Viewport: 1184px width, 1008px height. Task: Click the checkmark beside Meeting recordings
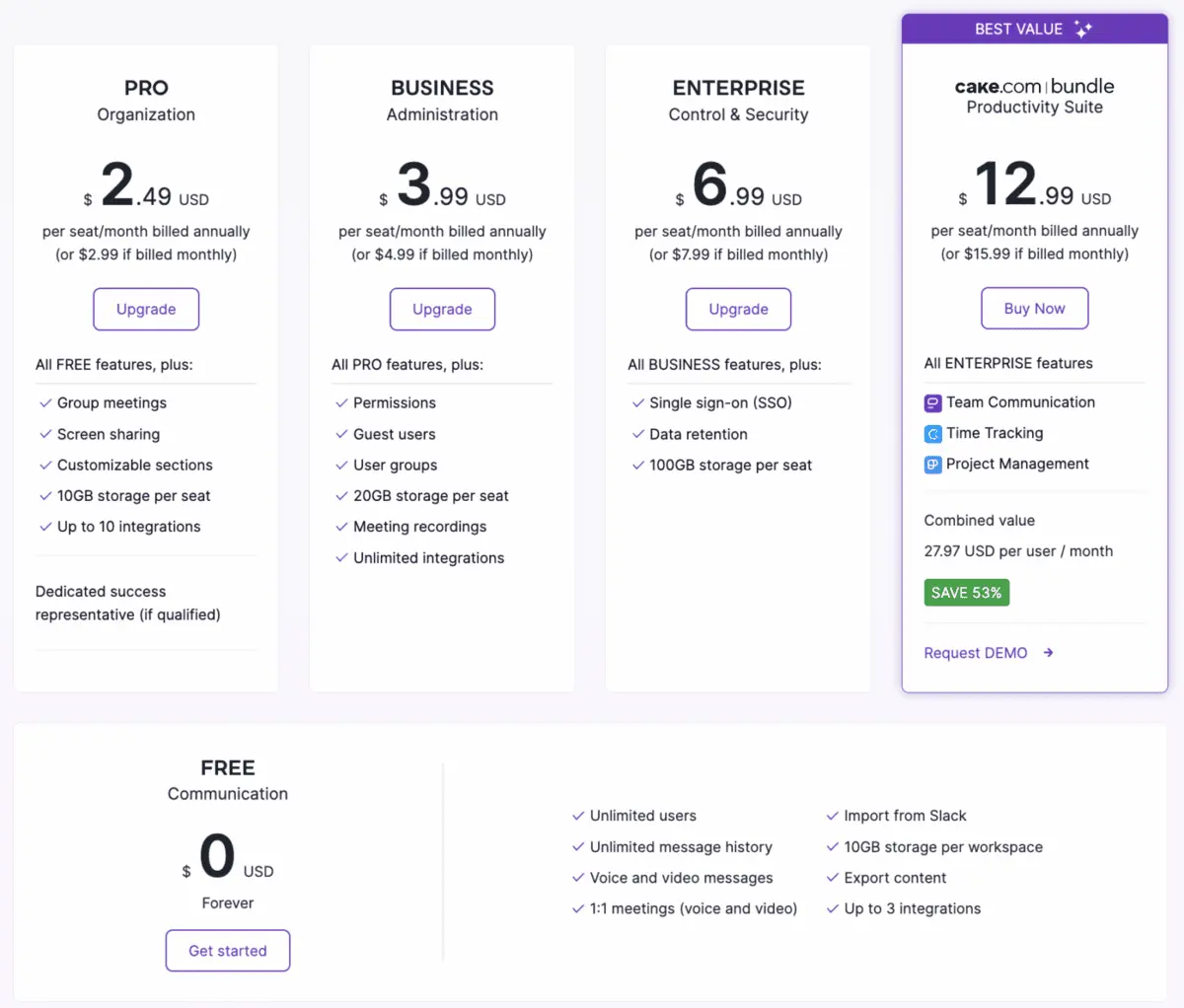click(x=340, y=527)
